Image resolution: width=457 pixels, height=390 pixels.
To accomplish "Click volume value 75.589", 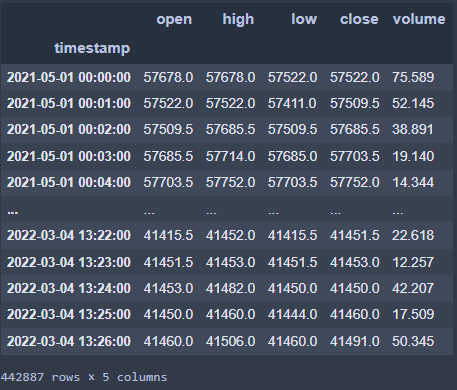I will coord(413,77).
